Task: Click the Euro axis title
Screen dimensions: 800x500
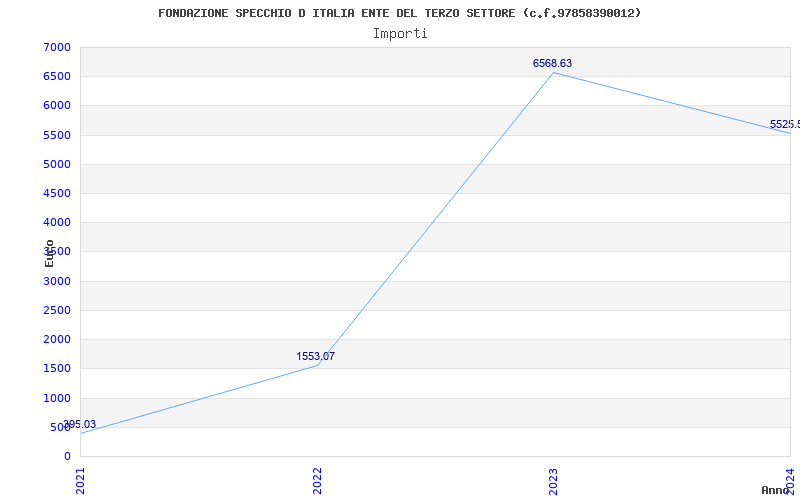Action: click(49, 253)
